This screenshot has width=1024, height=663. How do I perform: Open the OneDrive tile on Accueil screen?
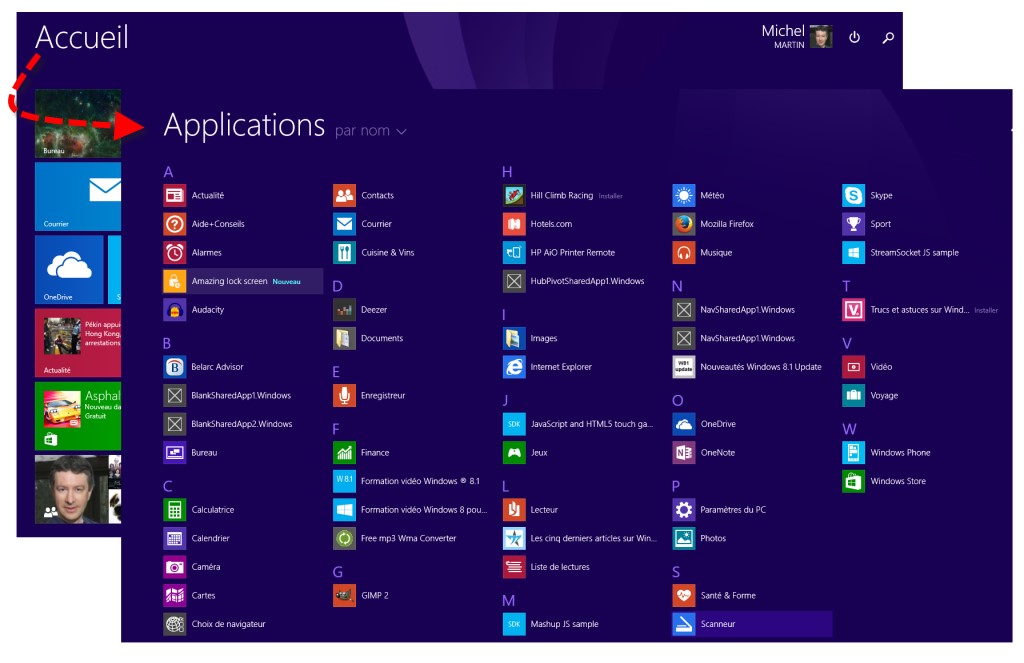(69, 270)
